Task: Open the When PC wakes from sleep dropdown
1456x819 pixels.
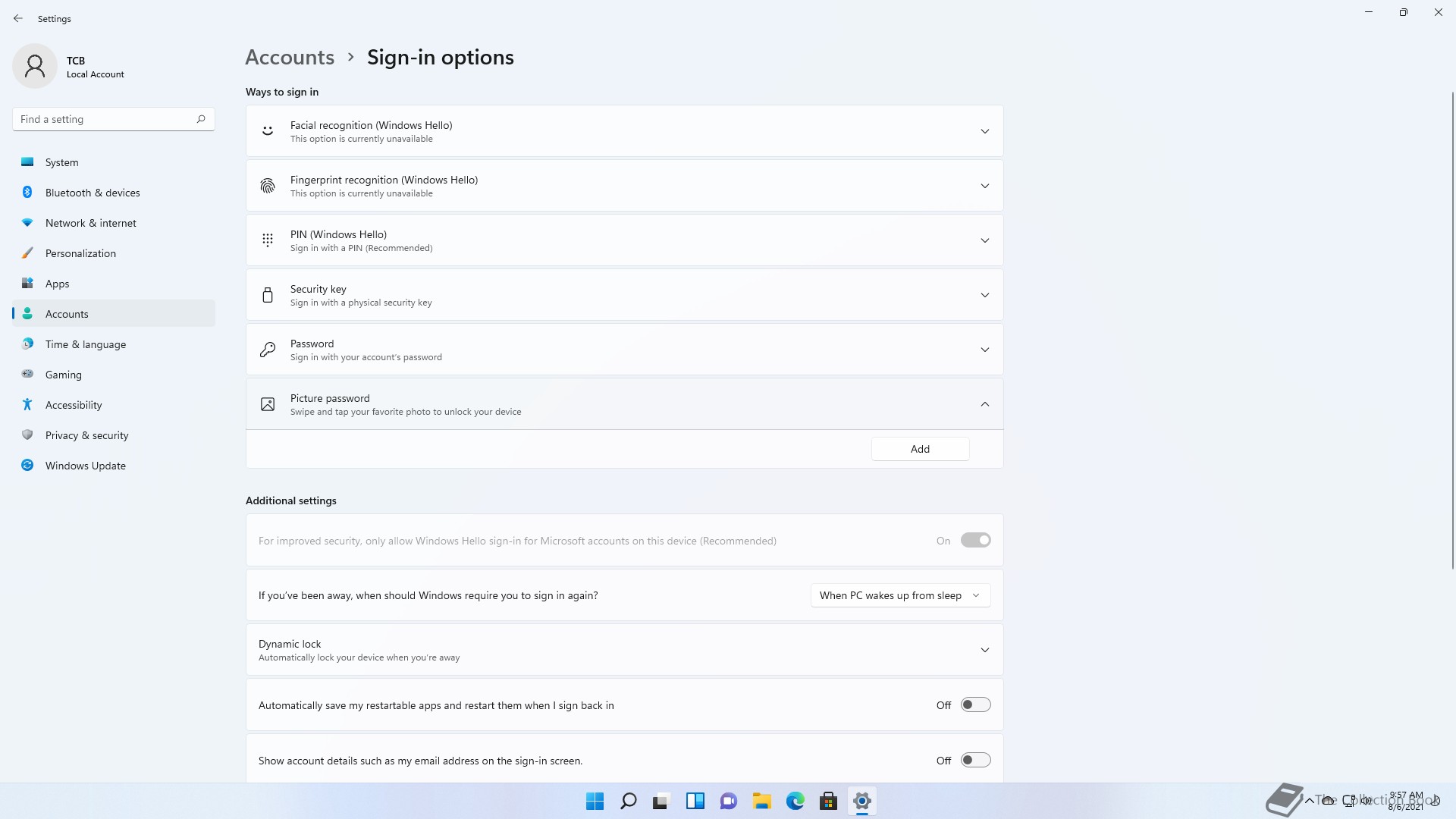Action: point(900,595)
